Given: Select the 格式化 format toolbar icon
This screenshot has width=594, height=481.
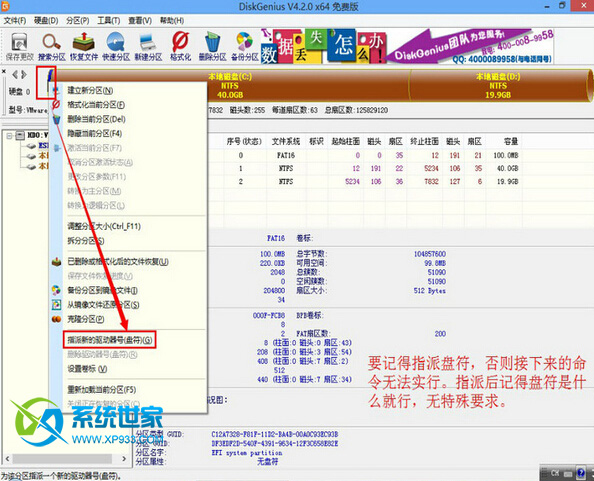Looking at the screenshot, I should (x=180, y=46).
